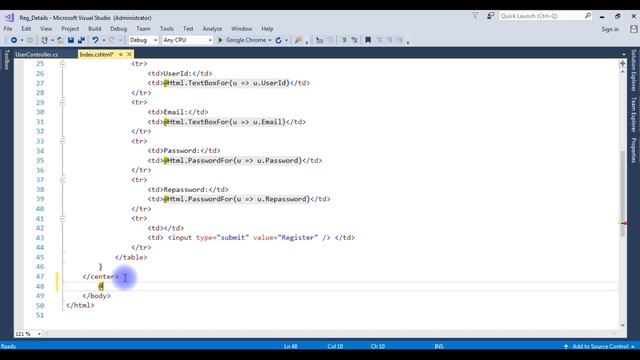Collapse the tr block at line 33
Image resolution: width=640 pixels, height=360 pixels.
(62, 141)
